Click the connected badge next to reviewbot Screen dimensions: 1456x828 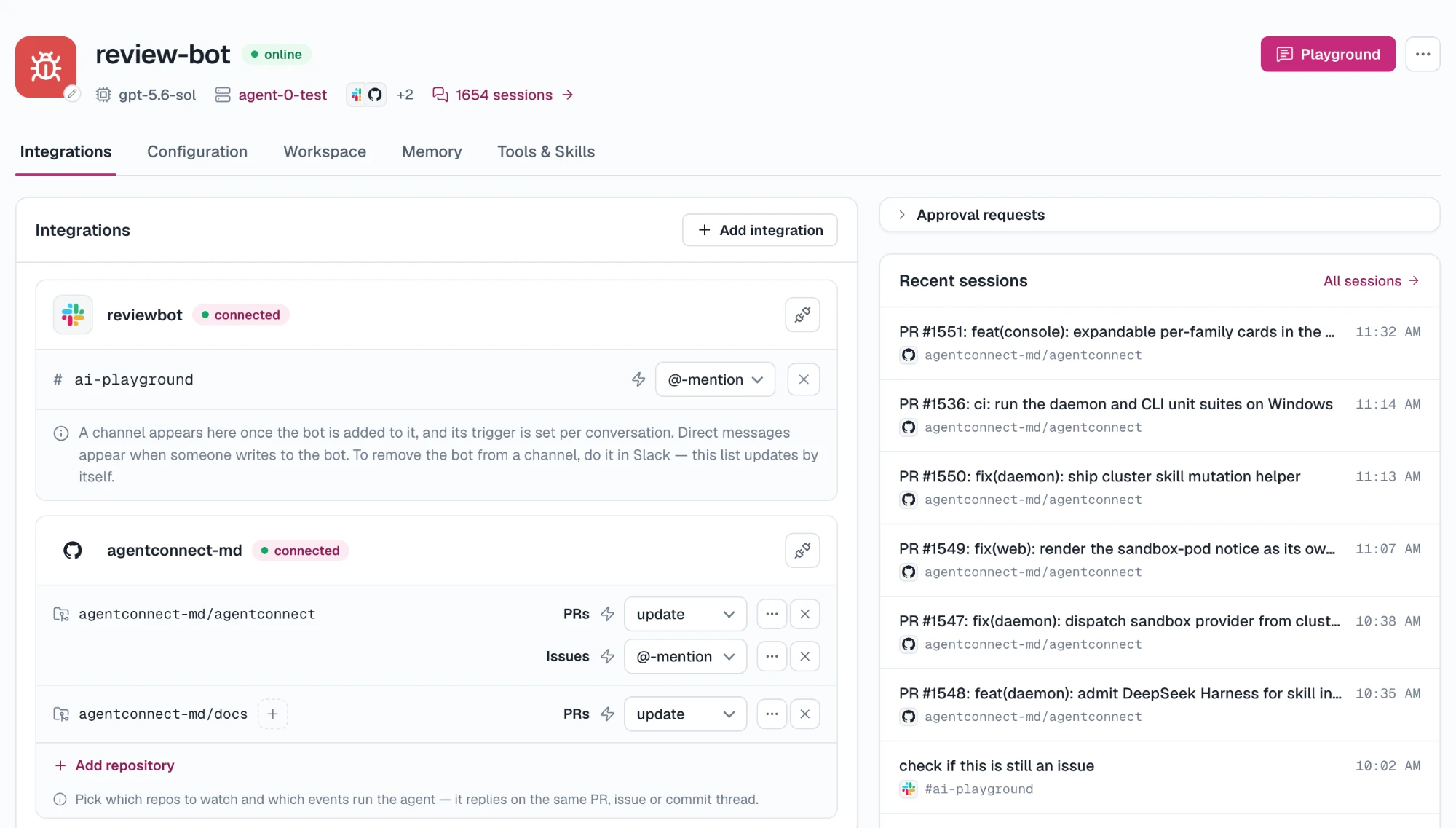[241, 315]
